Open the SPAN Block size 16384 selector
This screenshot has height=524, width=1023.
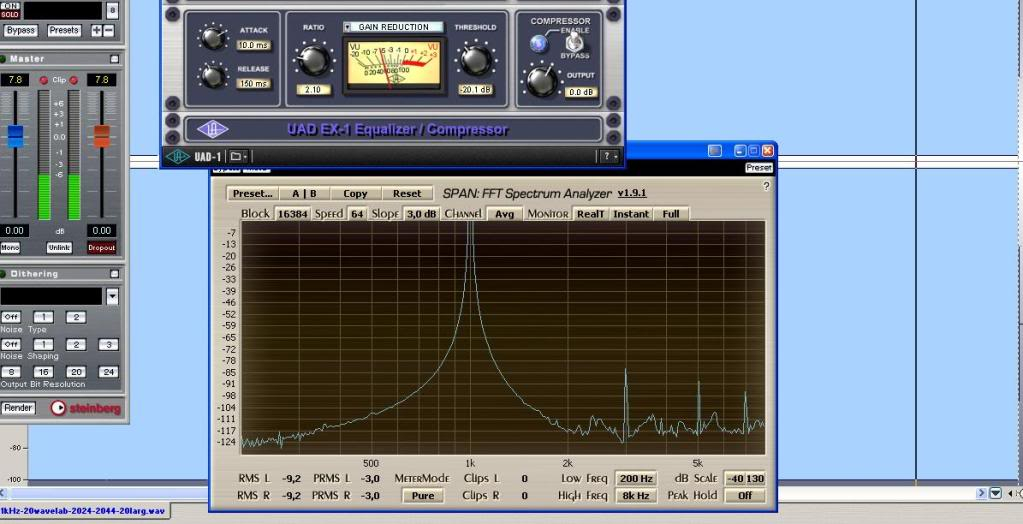pos(292,214)
